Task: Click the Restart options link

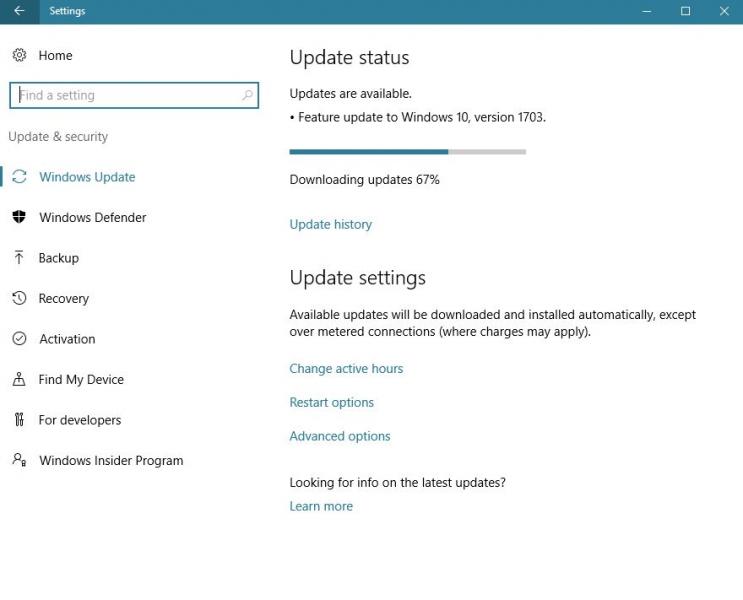Action: pyautogui.click(x=331, y=402)
